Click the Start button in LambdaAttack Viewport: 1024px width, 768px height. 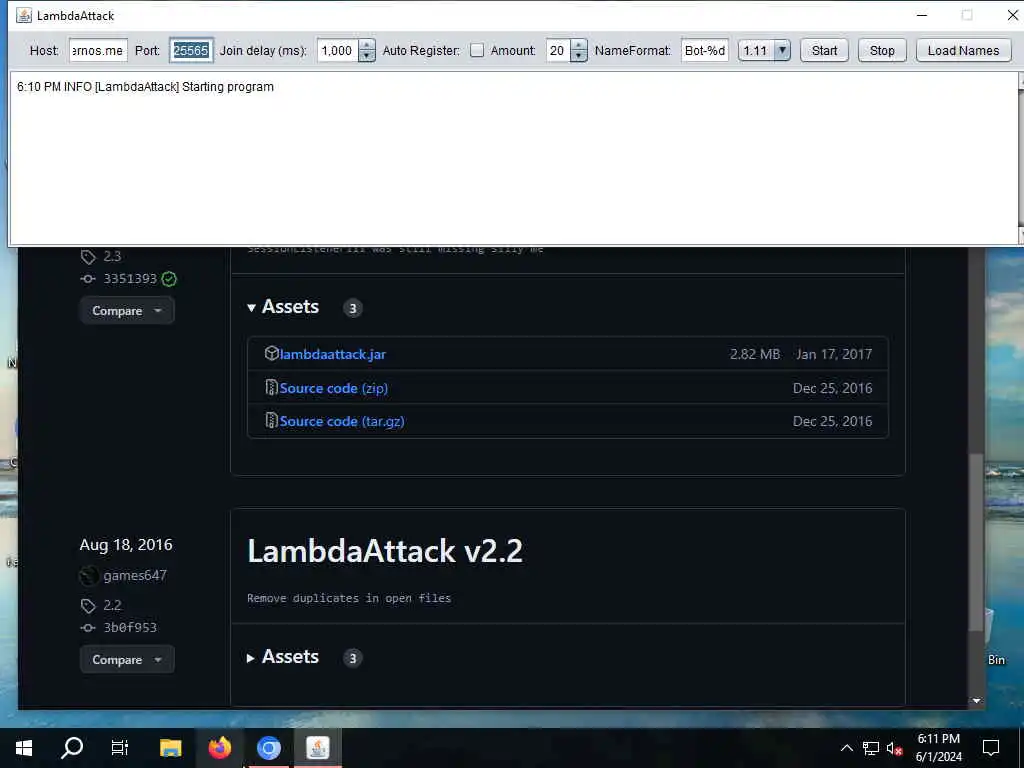pos(824,50)
